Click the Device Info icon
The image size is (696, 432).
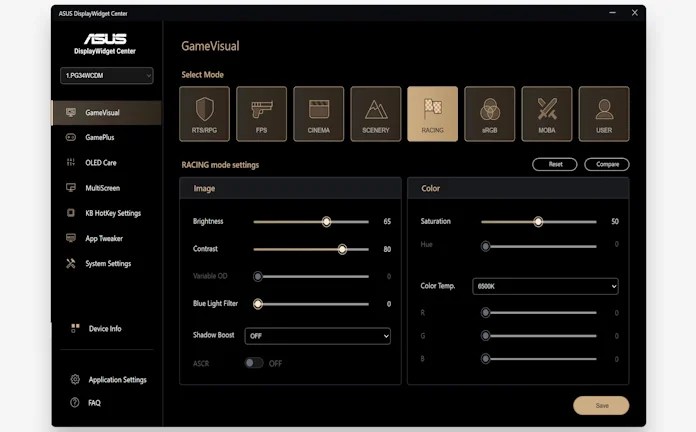[75, 328]
